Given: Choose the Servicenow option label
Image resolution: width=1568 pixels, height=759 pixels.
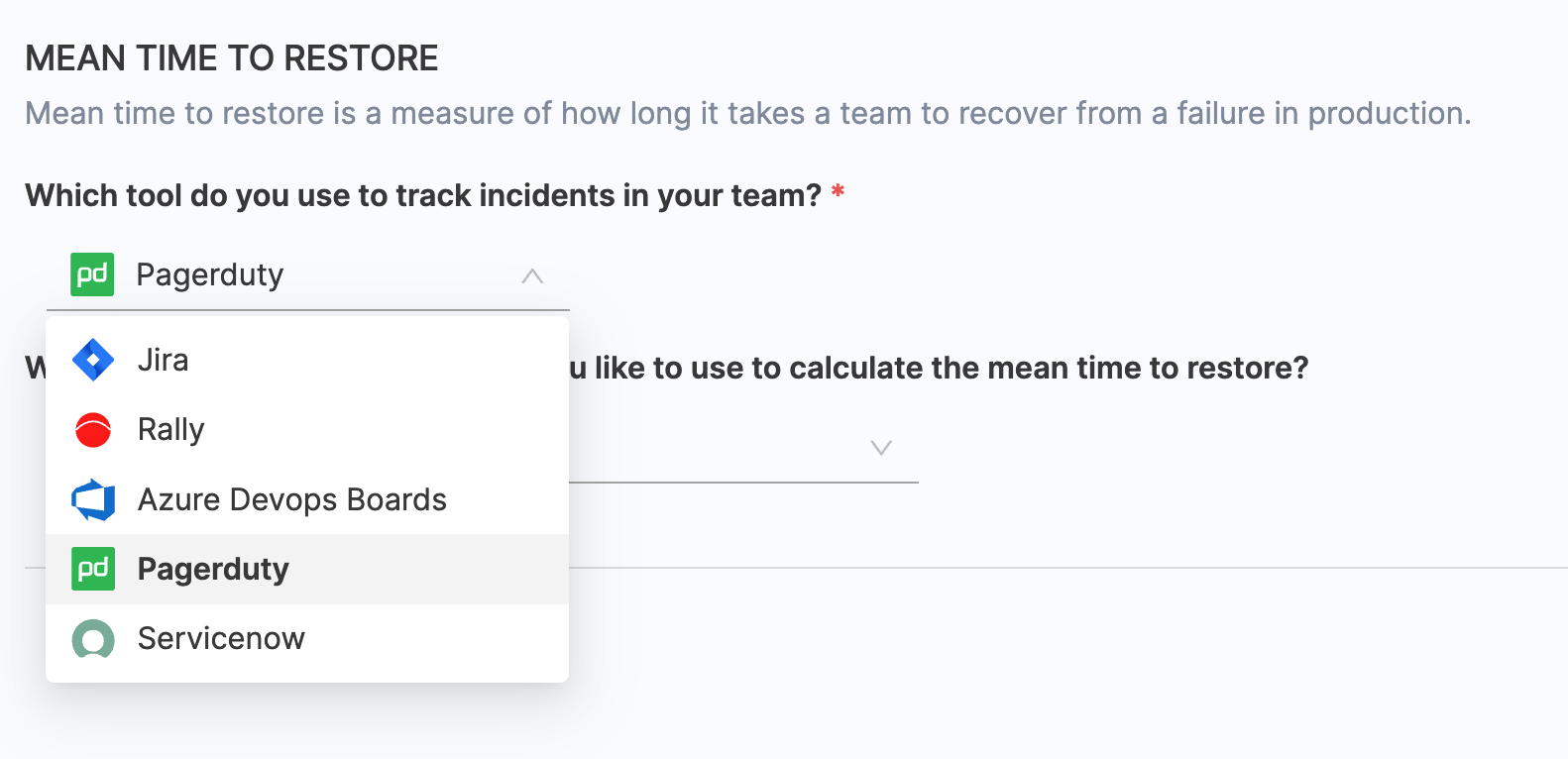Looking at the screenshot, I should pos(221,639).
